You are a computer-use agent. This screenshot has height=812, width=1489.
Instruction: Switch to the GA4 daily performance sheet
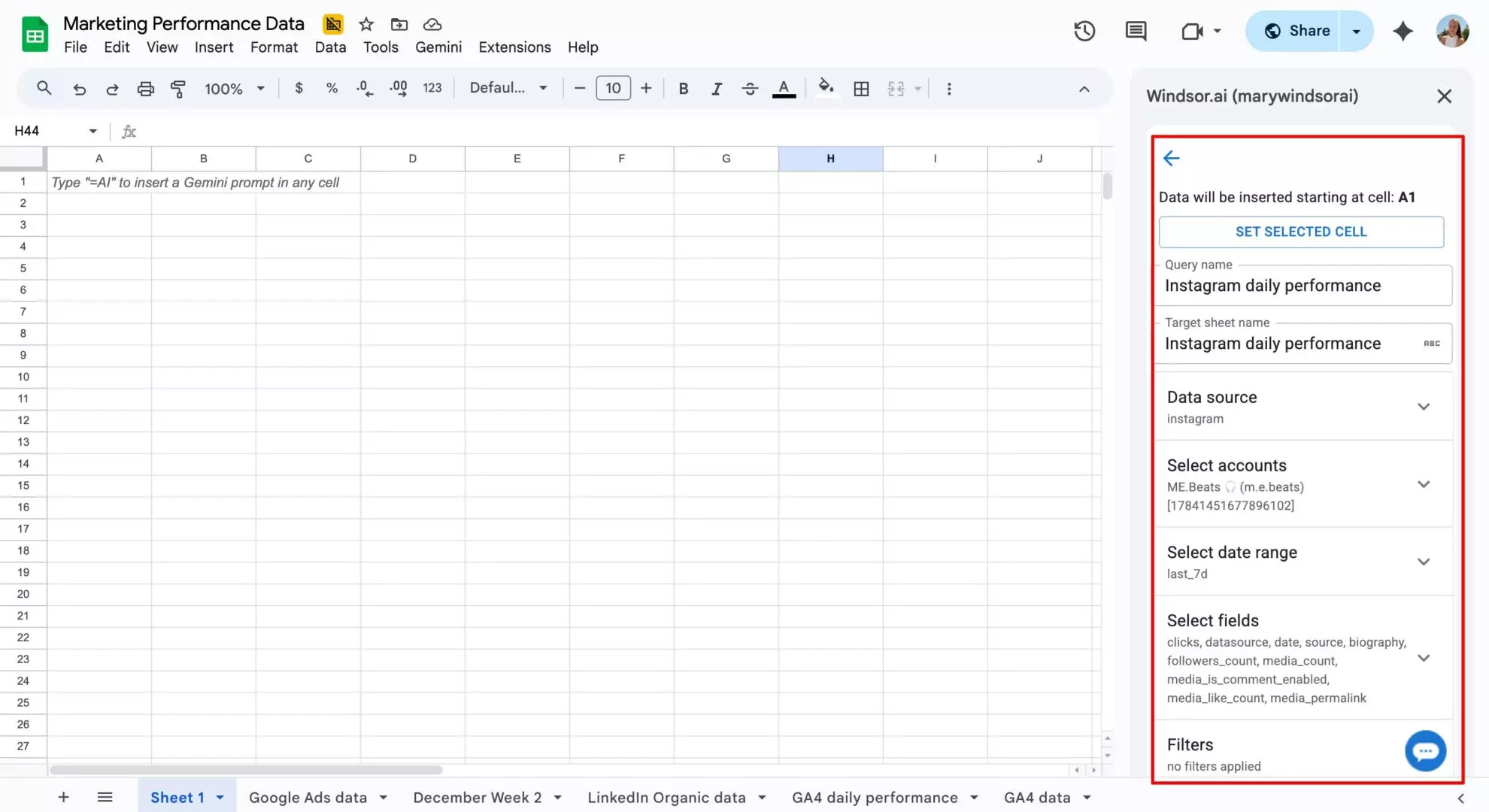pyautogui.click(x=875, y=797)
